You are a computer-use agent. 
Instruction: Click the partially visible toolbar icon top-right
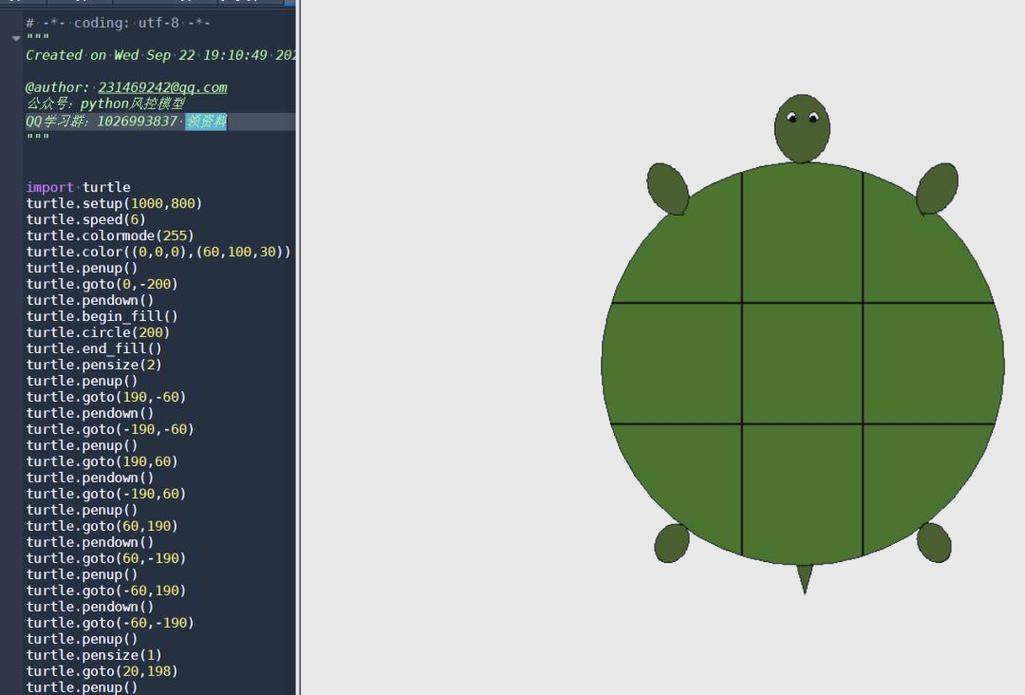click(291, 3)
